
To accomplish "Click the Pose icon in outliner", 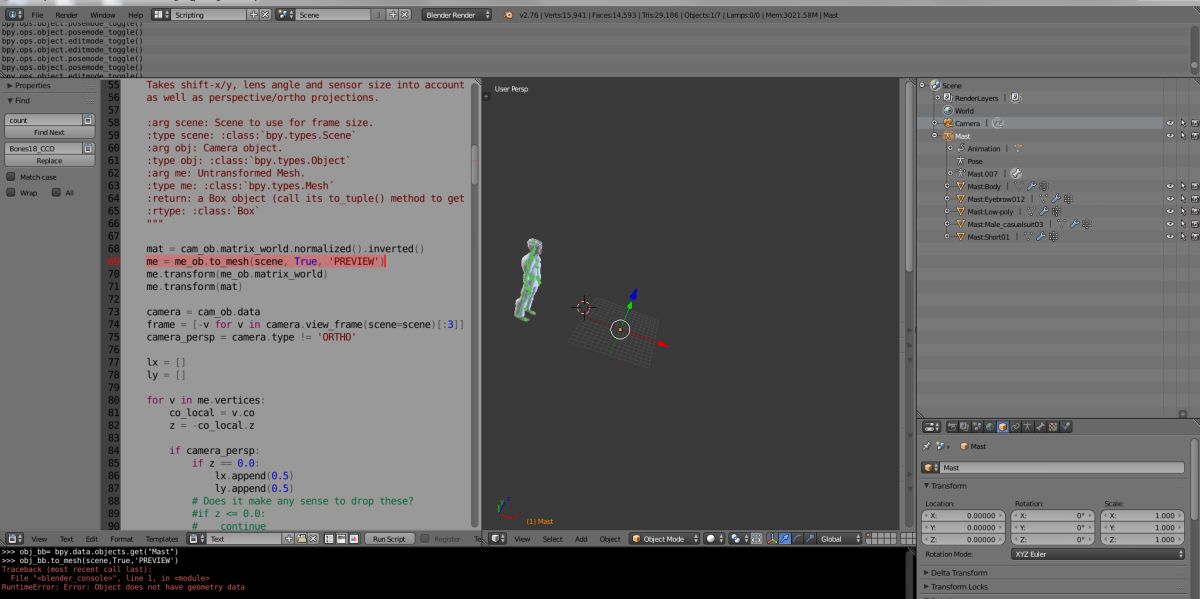I will 961,161.
